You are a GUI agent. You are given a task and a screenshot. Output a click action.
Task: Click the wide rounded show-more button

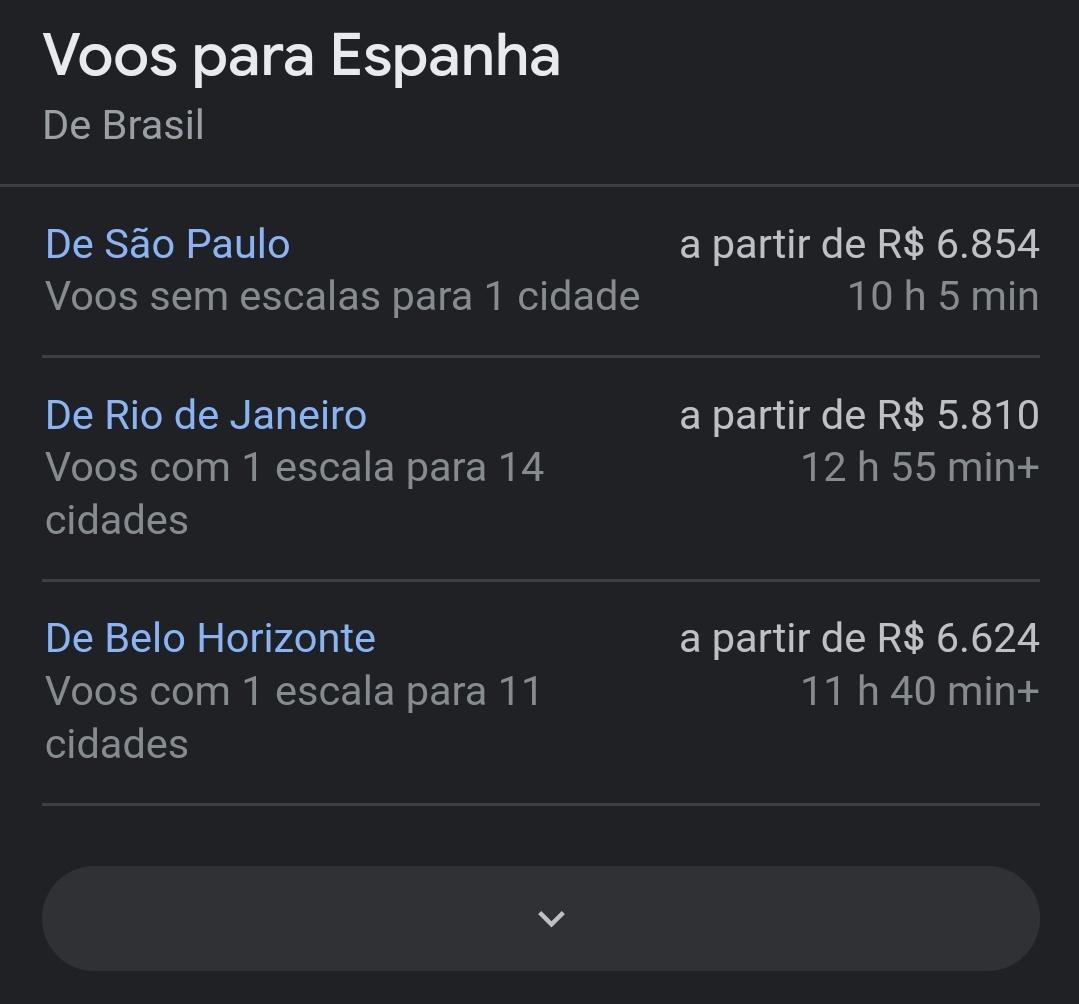click(x=541, y=919)
